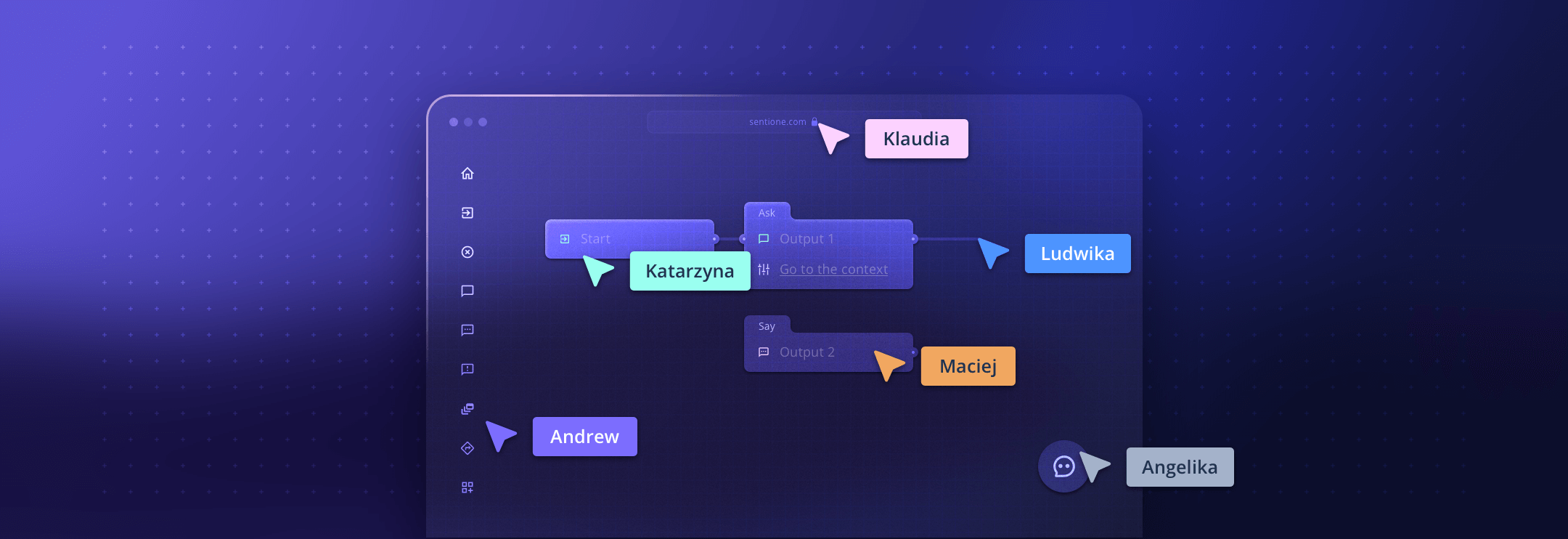Click the diamond-shaped sidebar icon
Image resolution: width=1568 pixels, height=539 pixels.
(x=467, y=448)
